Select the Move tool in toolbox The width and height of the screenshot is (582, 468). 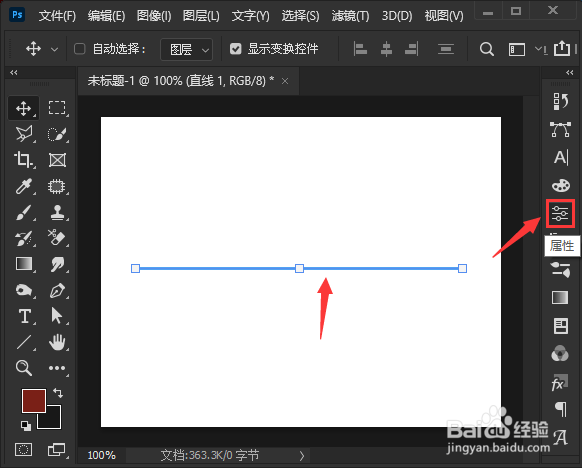(x=23, y=108)
